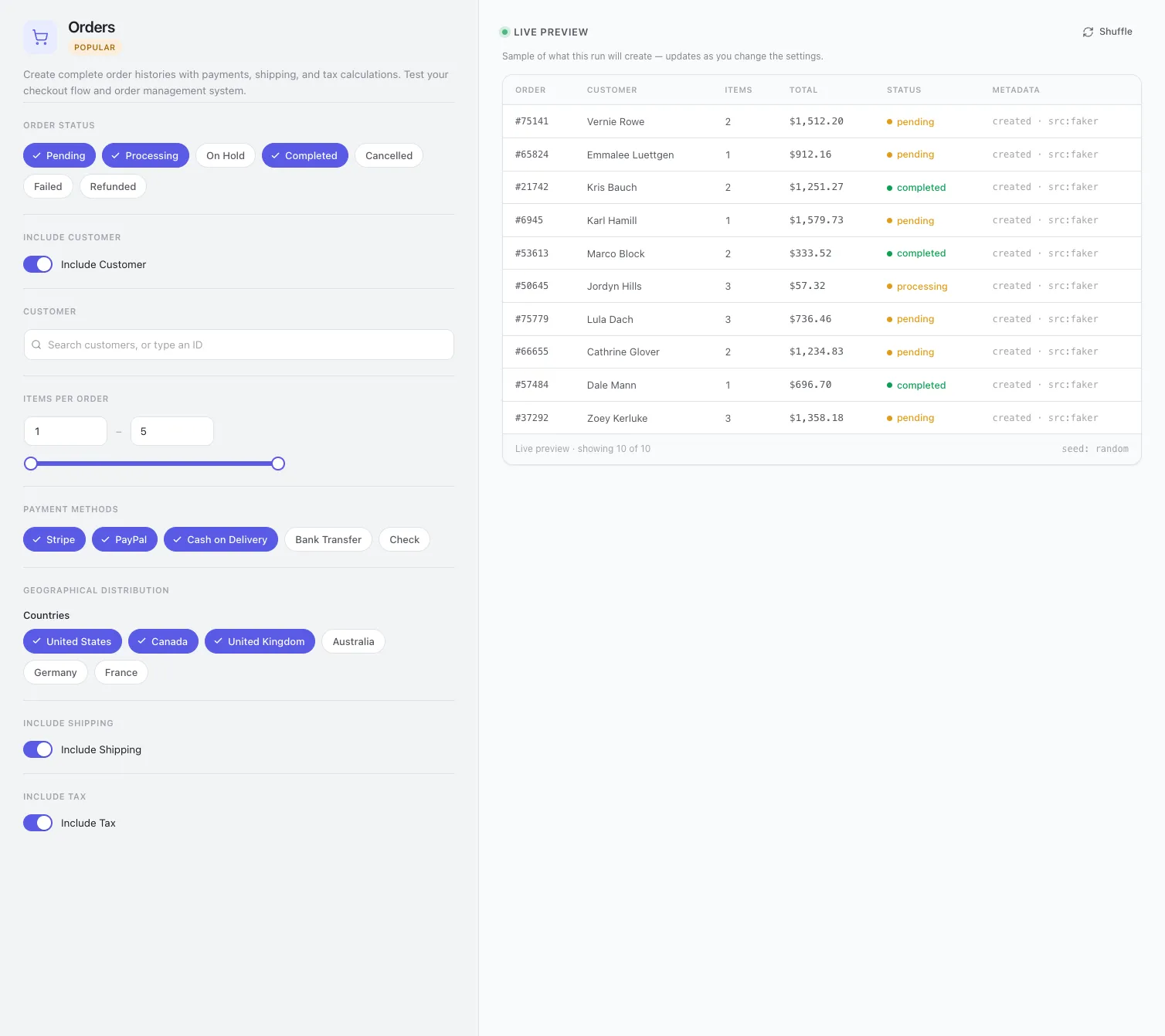The width and height of the screenshot is (1165, 1036).
Task: Turn off the Include Shipping switch
Action: point(38,749)
